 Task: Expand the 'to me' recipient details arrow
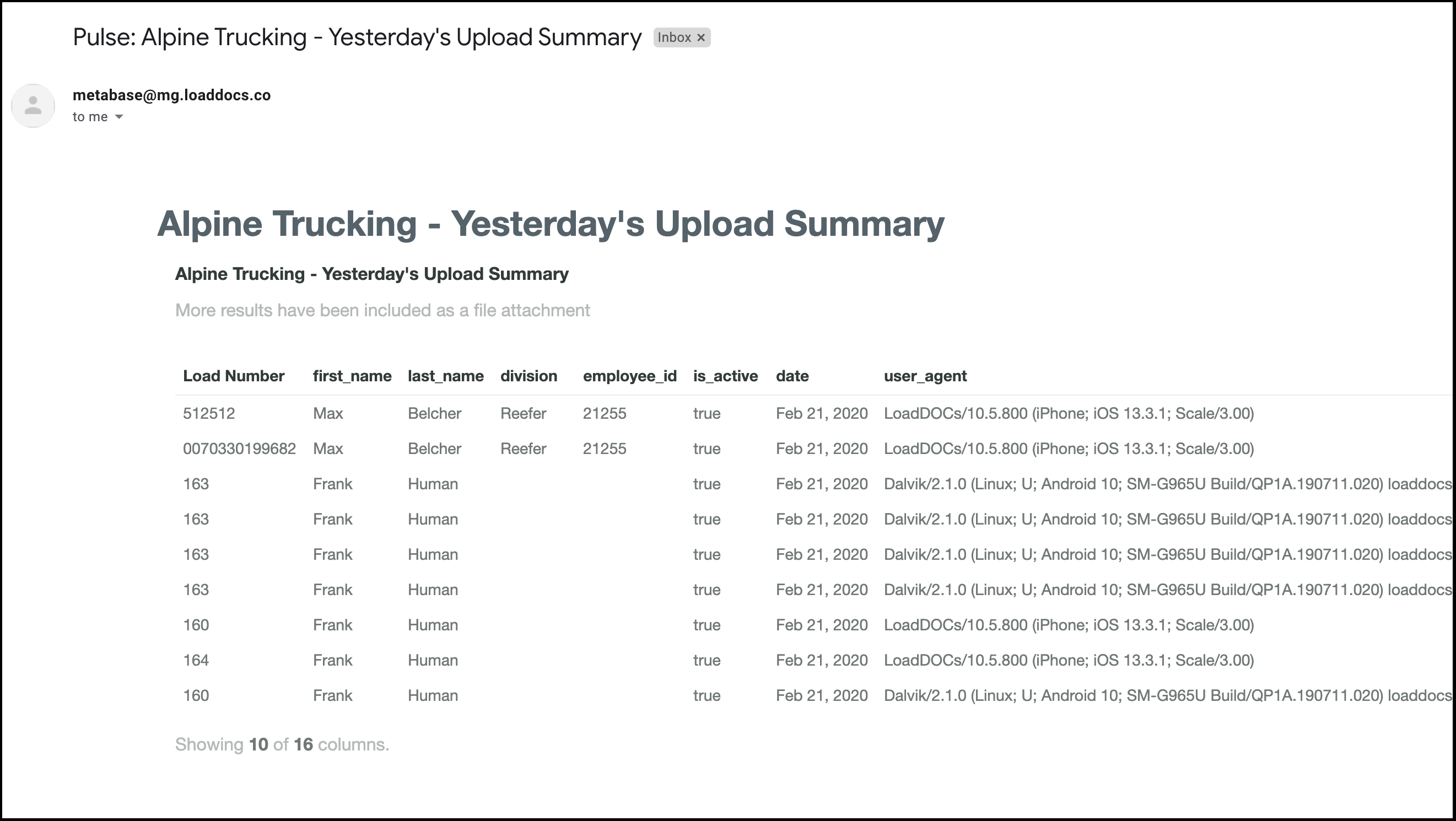(118, 117)
